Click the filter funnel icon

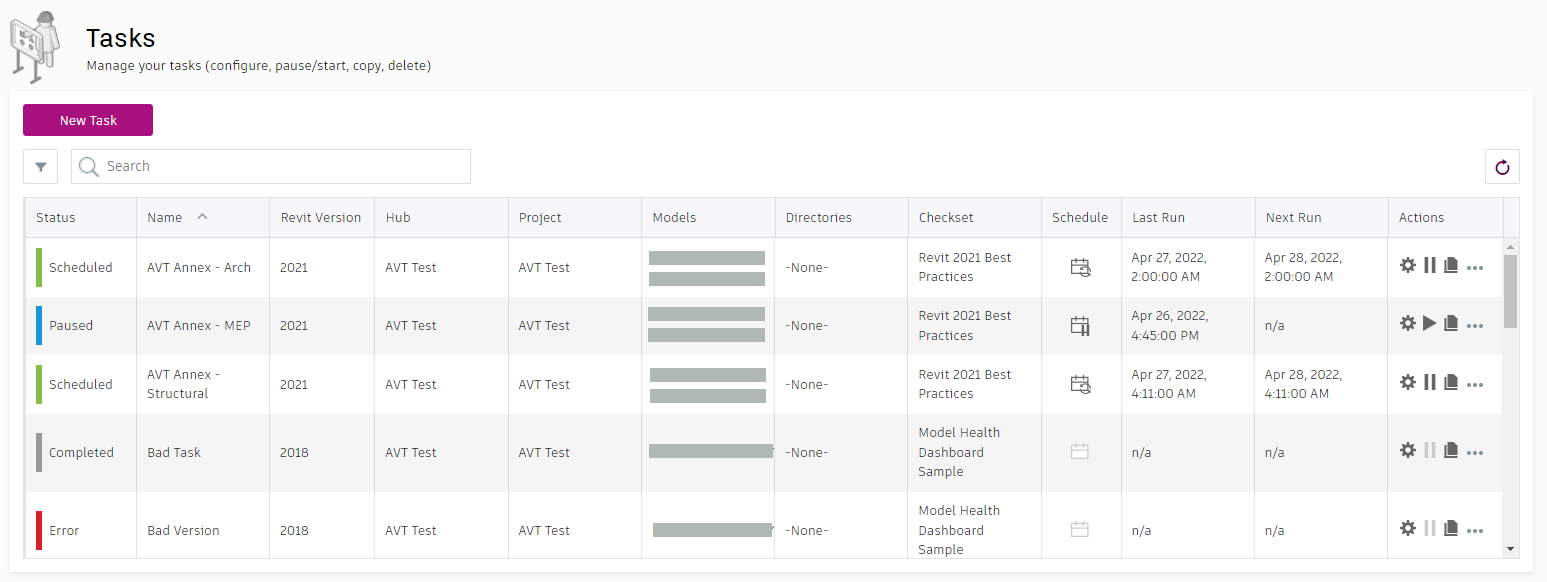tap(40, 167)
